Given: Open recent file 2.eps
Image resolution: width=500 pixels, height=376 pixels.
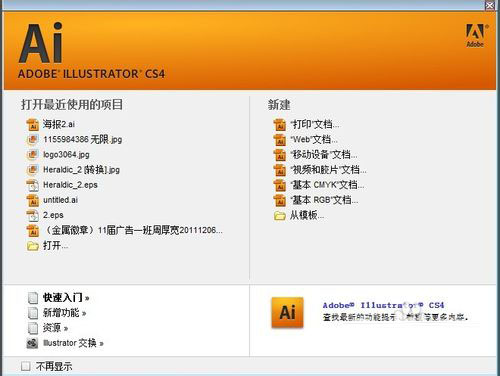Looking at the screenshot, I should click(x=53, y=215).
